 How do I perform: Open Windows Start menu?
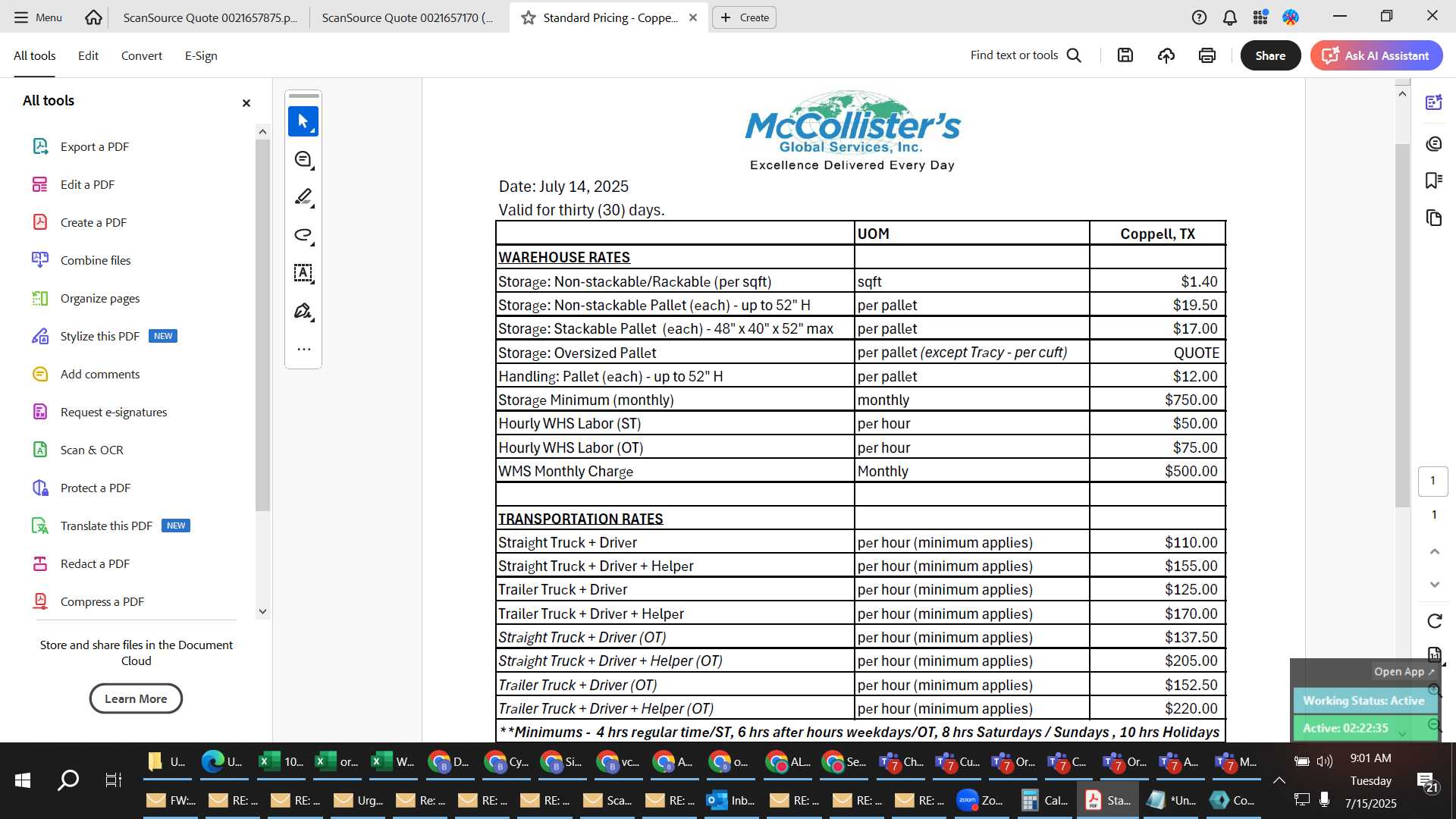(x=23, y=780)
